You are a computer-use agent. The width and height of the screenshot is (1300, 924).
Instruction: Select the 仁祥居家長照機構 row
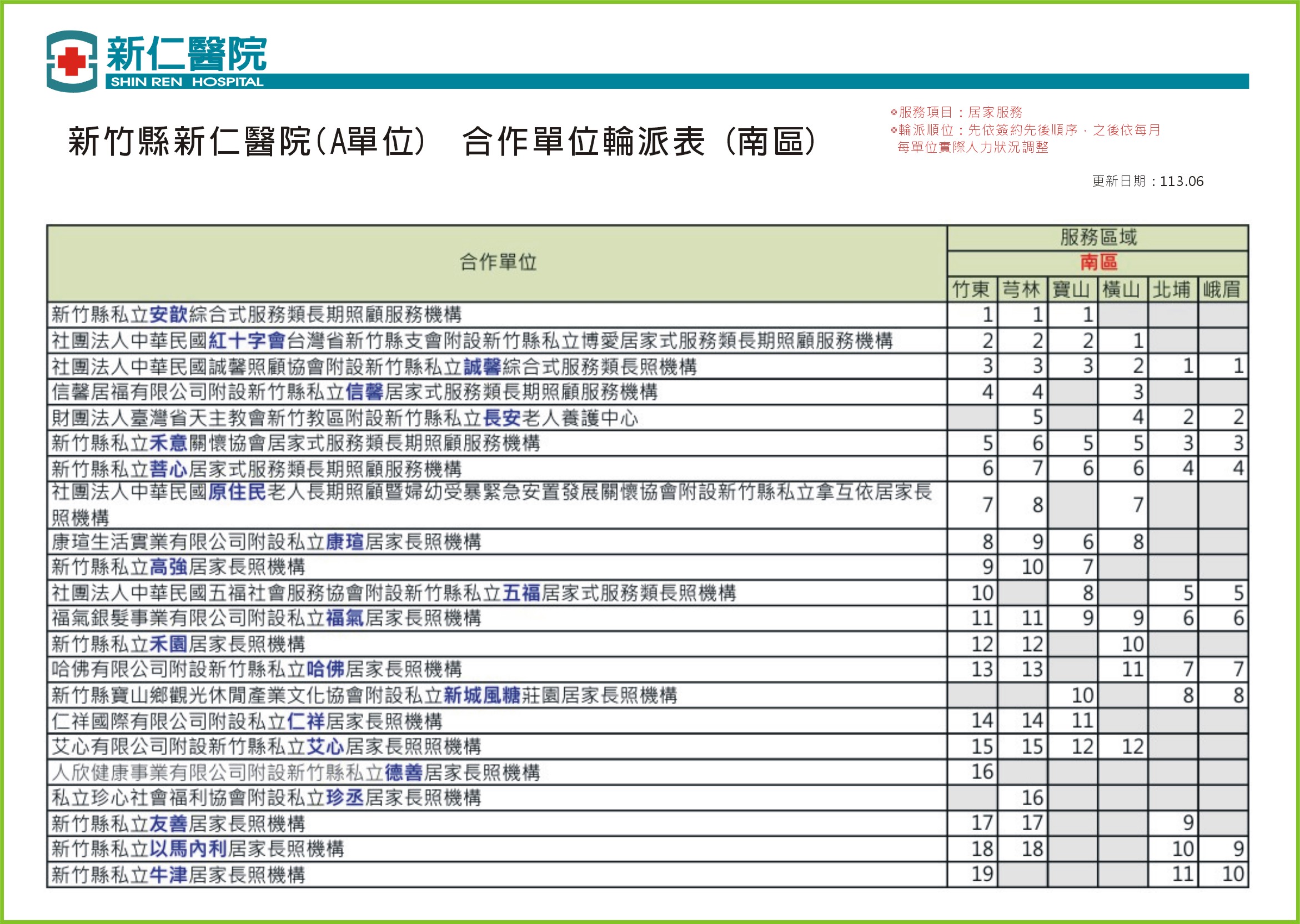coord(648,721)
